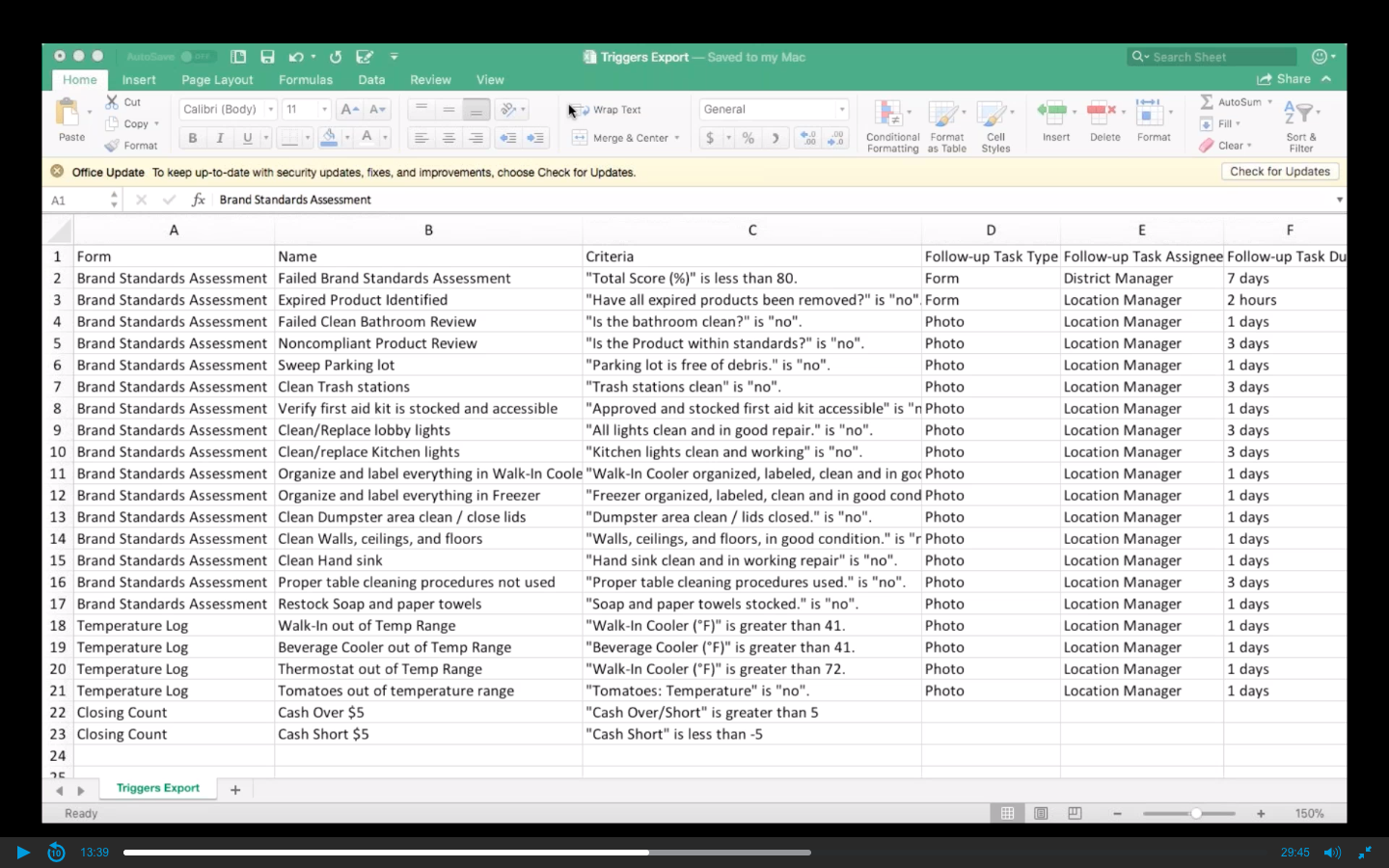The height and width of the screenshot is (868, 1389).
Task: Click the Format cells icon
Action: click(x=1149, y=113)
